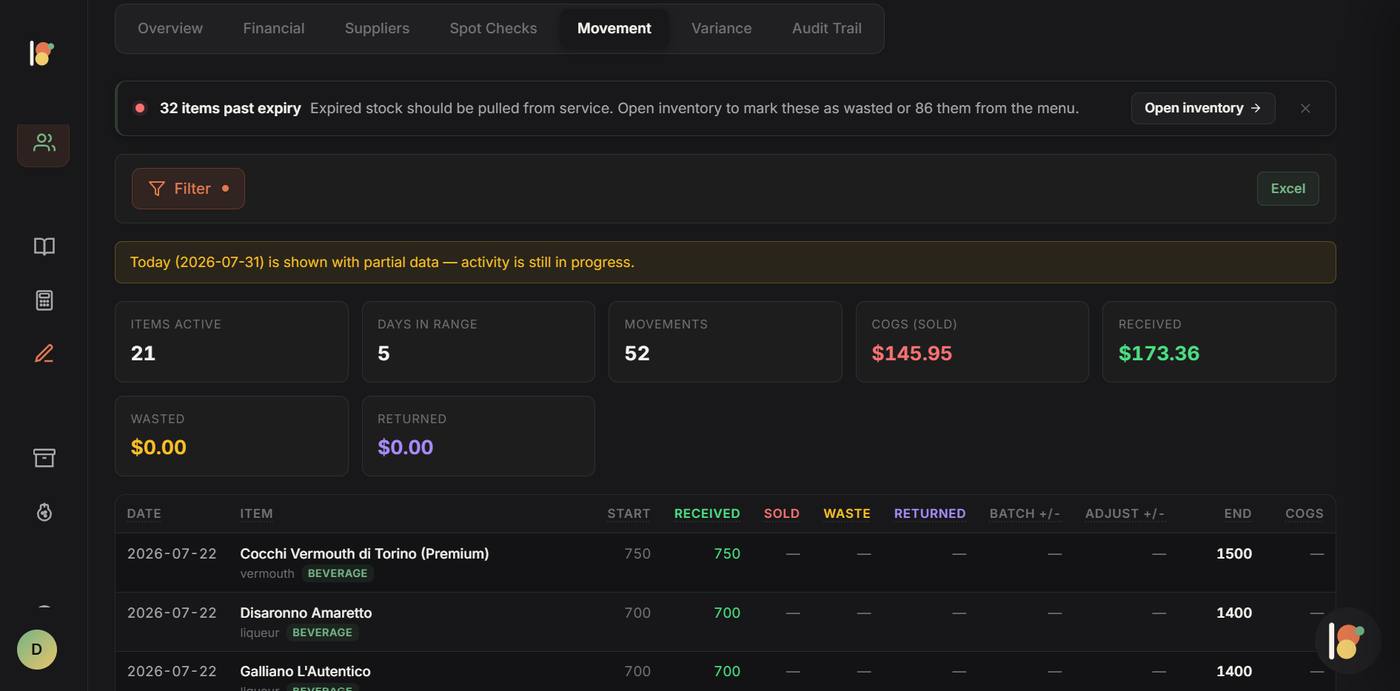Click date 2026-07-22 in Disaronno row

pyautogui.click(x=172, y=613)
